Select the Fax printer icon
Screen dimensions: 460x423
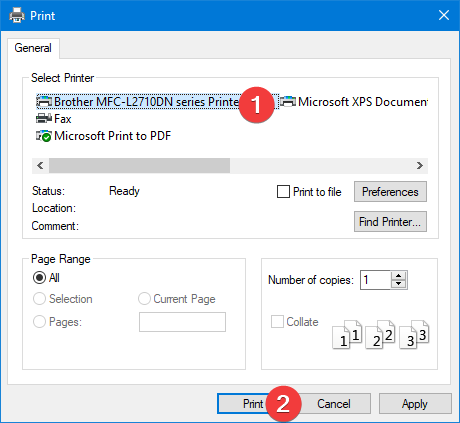44,118
